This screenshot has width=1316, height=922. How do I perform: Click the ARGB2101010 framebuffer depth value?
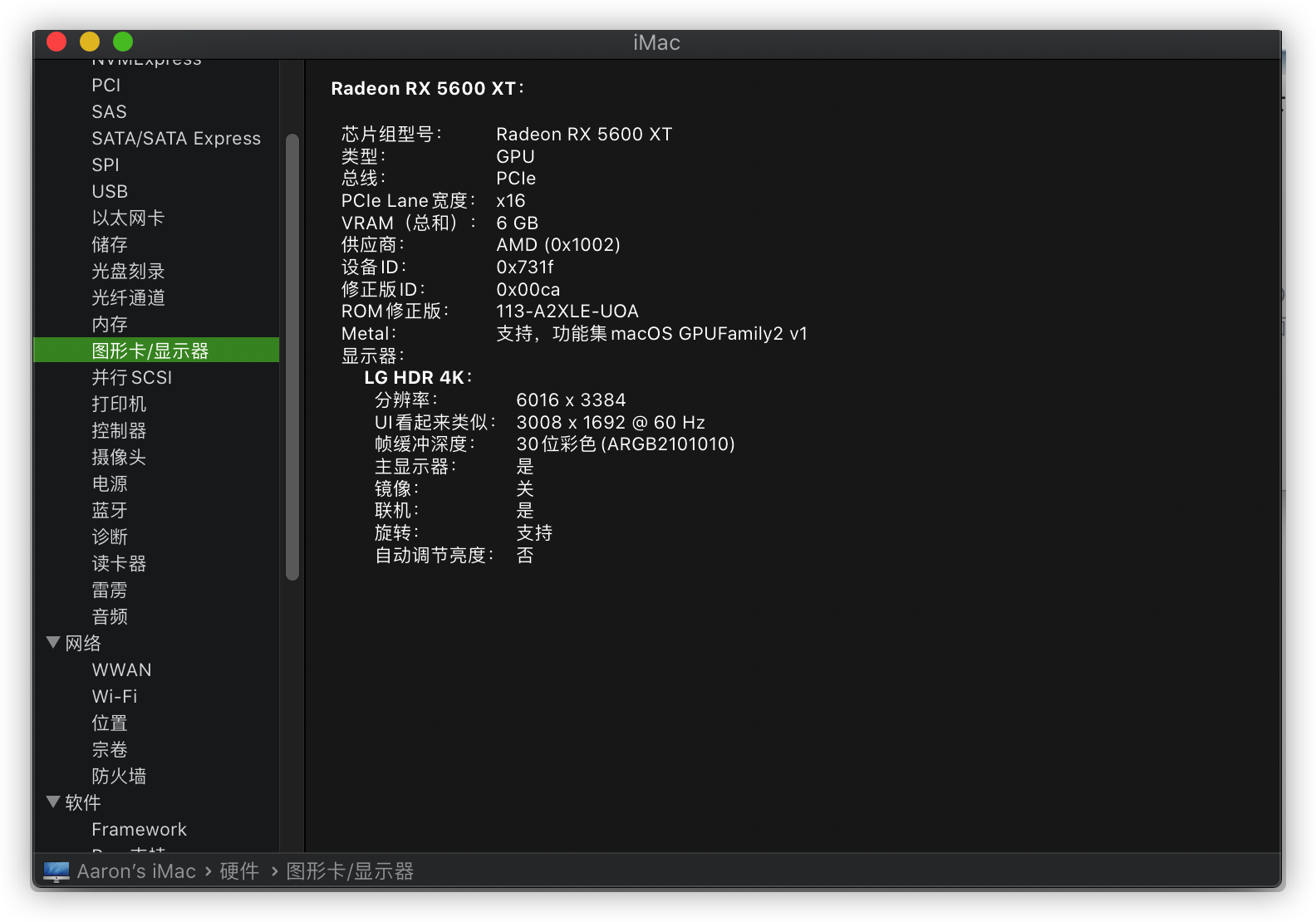pos(626,444)
